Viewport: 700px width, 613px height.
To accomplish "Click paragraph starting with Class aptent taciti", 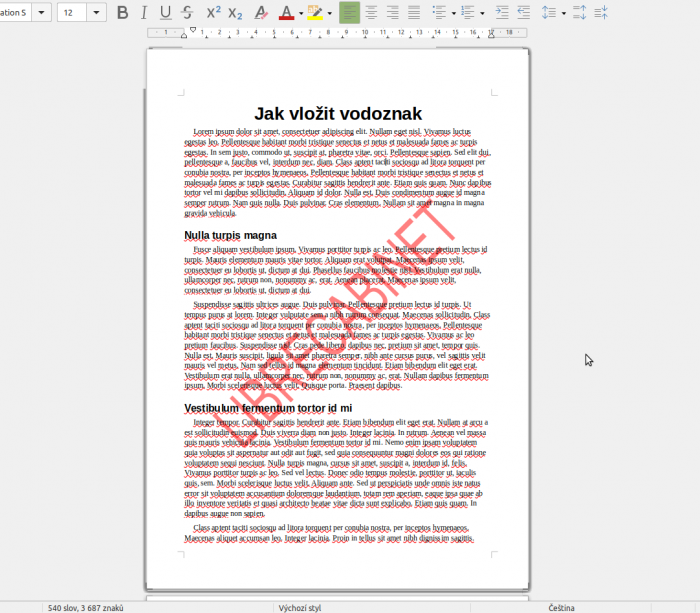I will pyautogui.click(x=329, y=533).
